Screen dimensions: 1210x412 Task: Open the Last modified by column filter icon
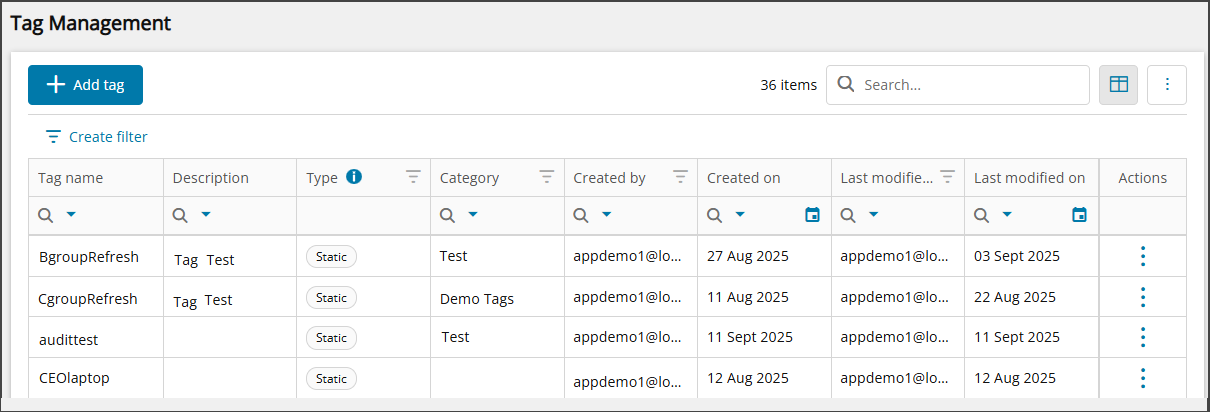point(947,177)
